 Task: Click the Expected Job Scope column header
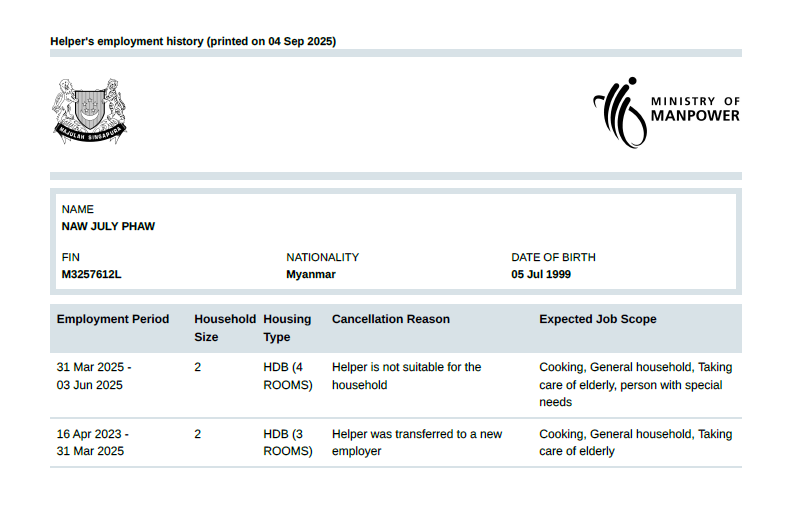[597, 319]
